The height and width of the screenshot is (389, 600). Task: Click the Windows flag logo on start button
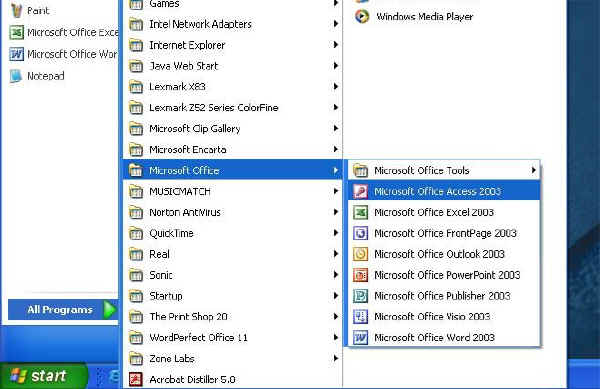click(x=18, y=376)
